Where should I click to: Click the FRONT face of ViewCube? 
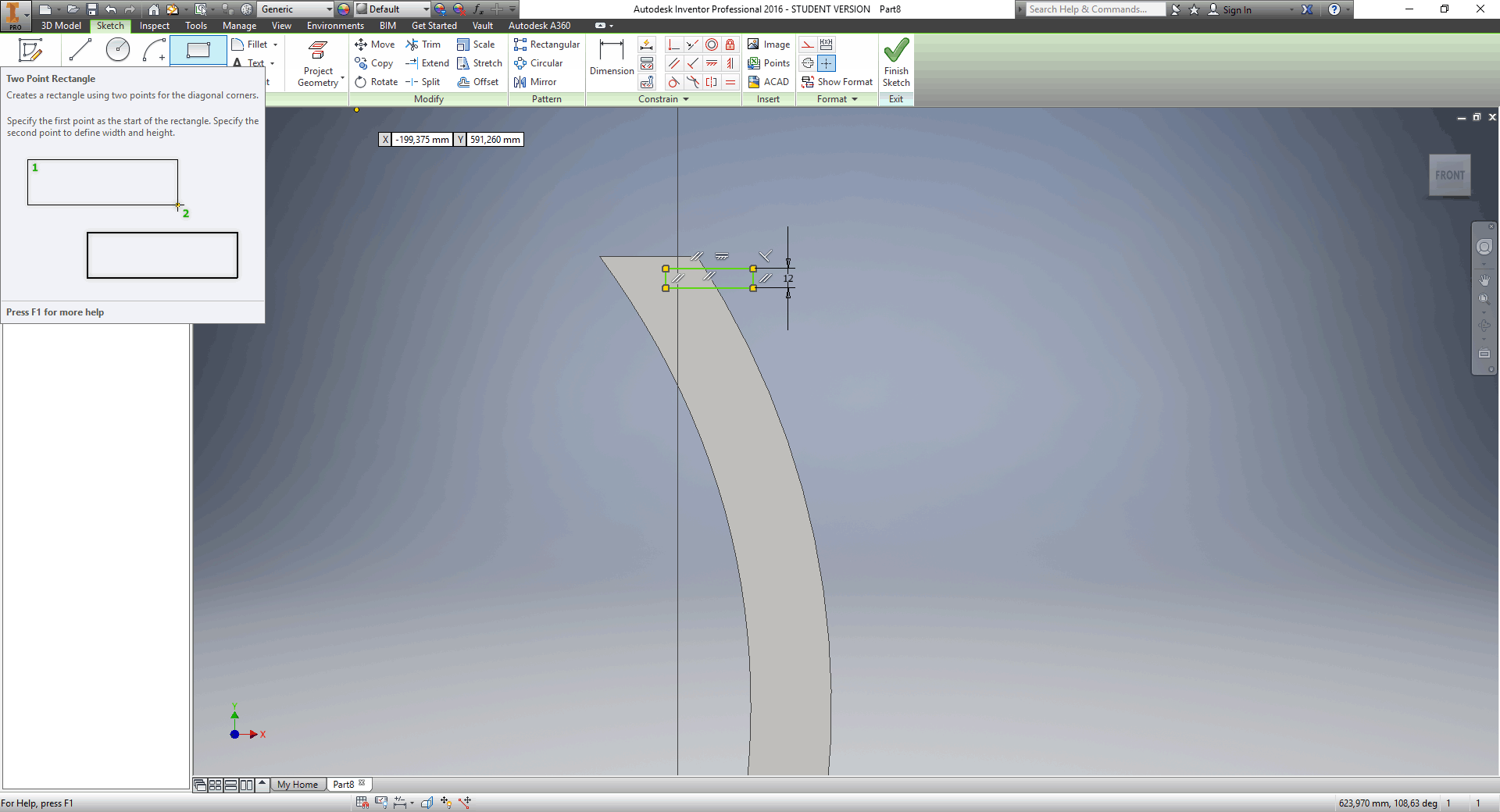click(x=1449, y=175)
